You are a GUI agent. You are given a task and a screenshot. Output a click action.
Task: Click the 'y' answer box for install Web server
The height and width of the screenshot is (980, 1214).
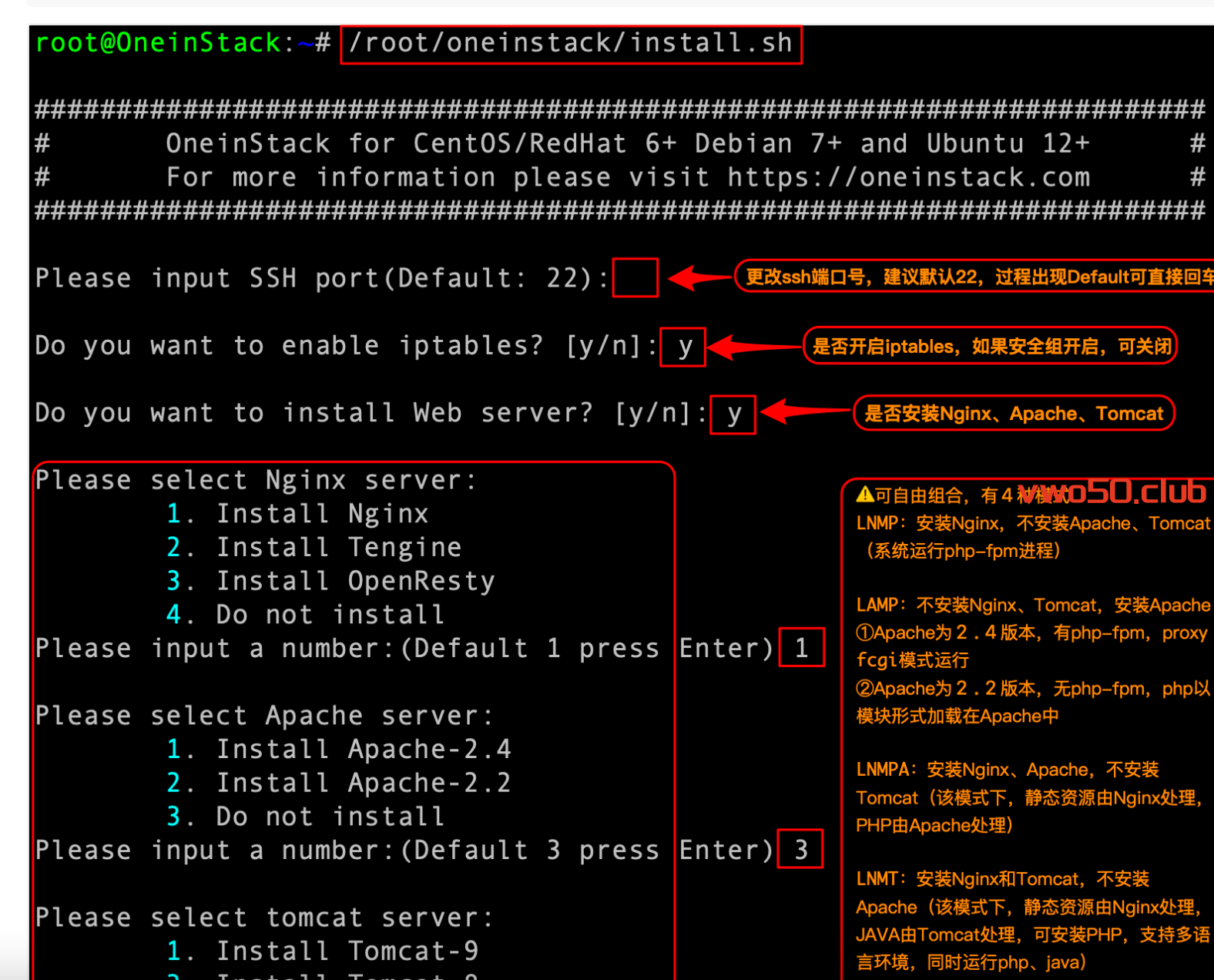733,414
